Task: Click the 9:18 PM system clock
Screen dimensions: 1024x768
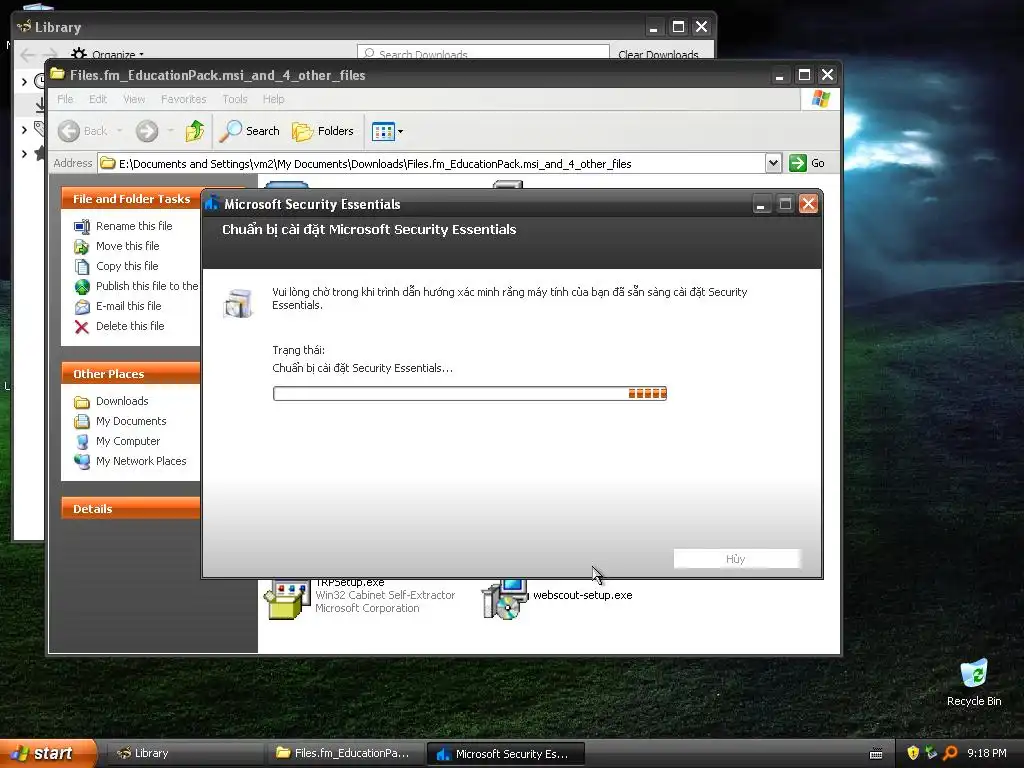Action: (x=987, y=753)
